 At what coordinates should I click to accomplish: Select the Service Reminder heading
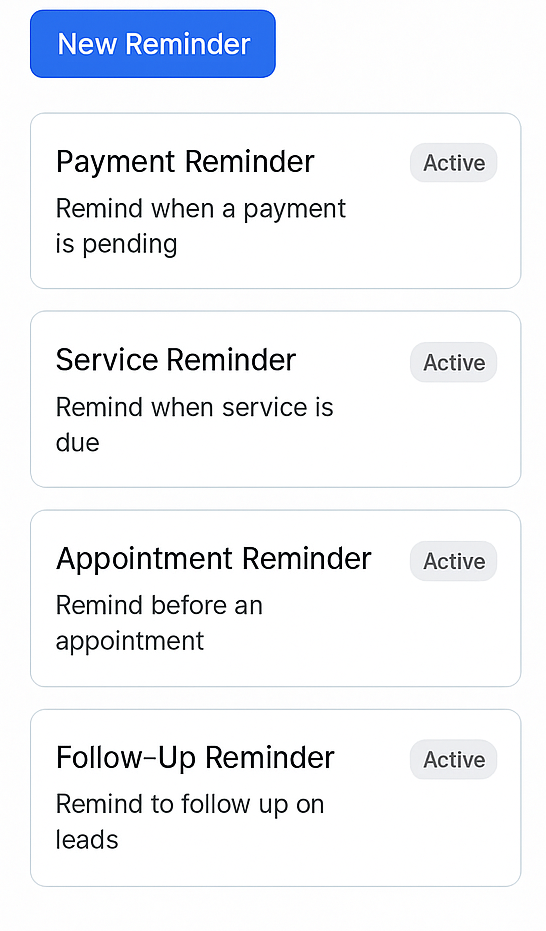(176, 360)
